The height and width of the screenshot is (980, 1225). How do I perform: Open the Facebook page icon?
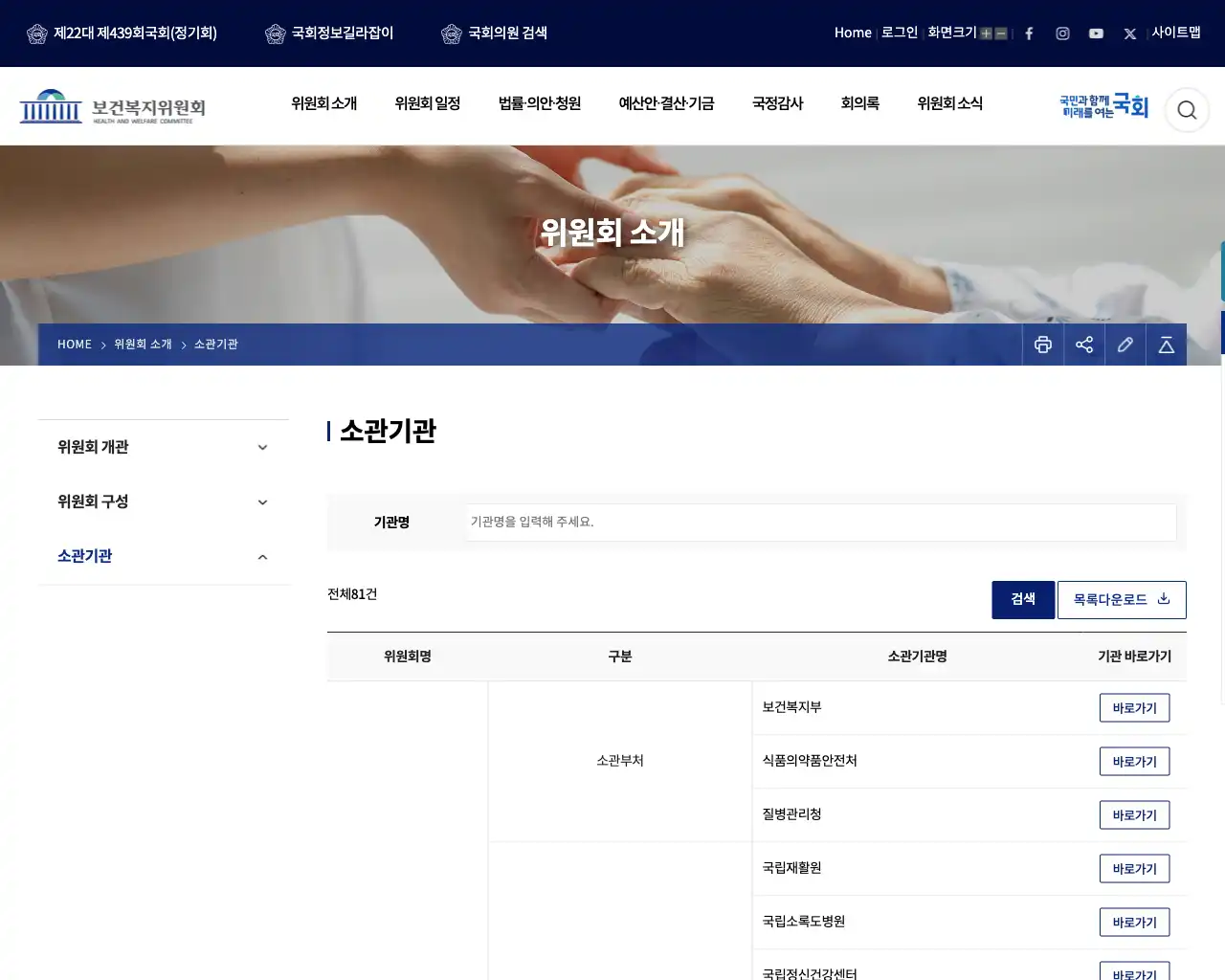coord(1029,33)
